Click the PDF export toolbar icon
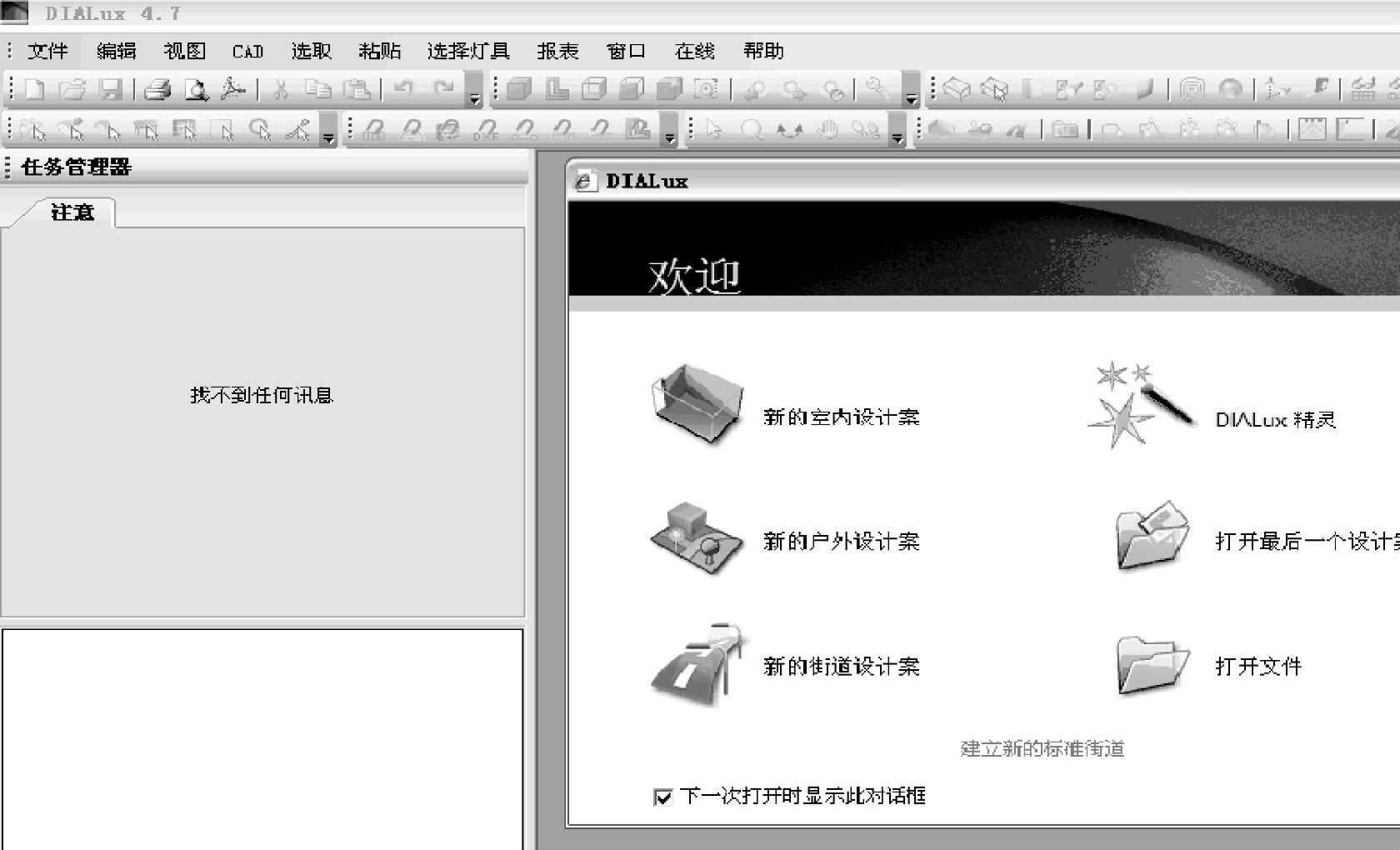 pos(233,89)
